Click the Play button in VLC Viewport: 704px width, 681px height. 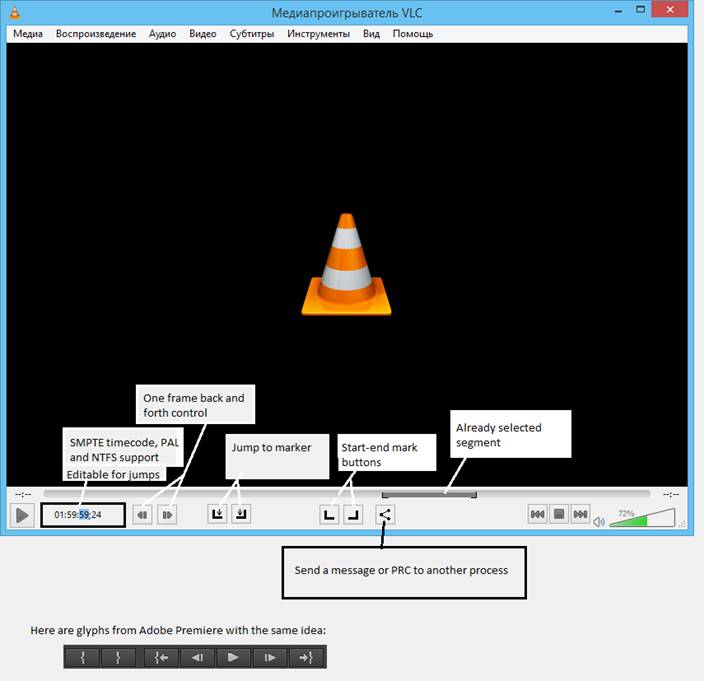[x=22, y=515]
